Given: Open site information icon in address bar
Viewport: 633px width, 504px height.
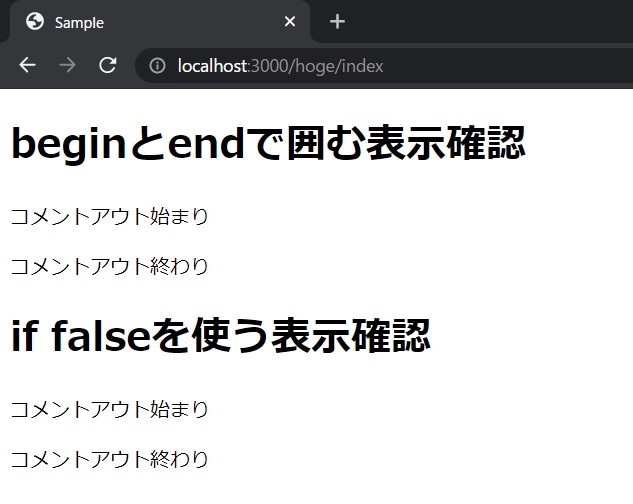Looking at the screenshot, I should click(x=157, y=65).
